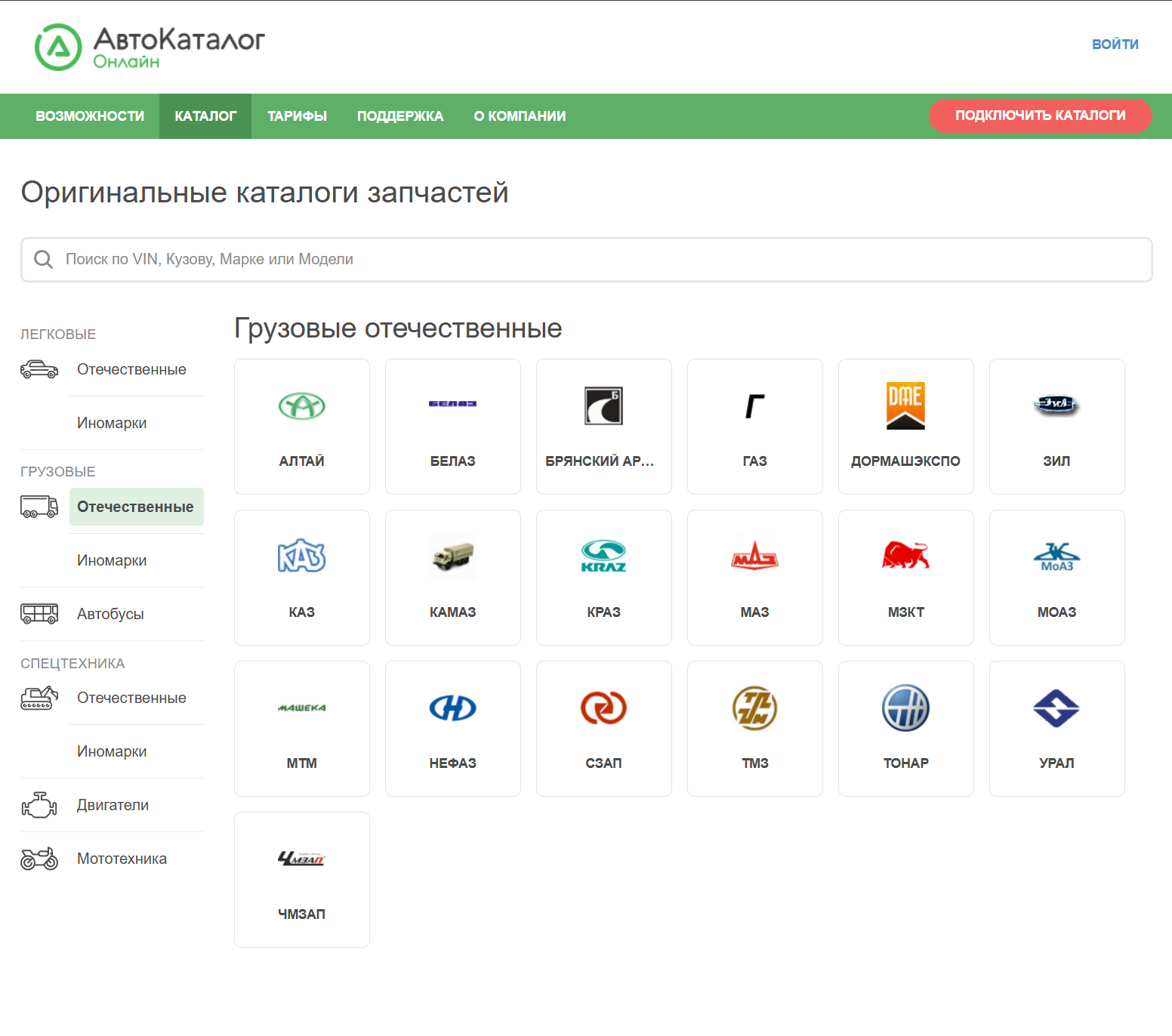Open the АЛТАЙ brand logo
This screenshot has width=1172, height=1036.
click(x=302, y=406)
